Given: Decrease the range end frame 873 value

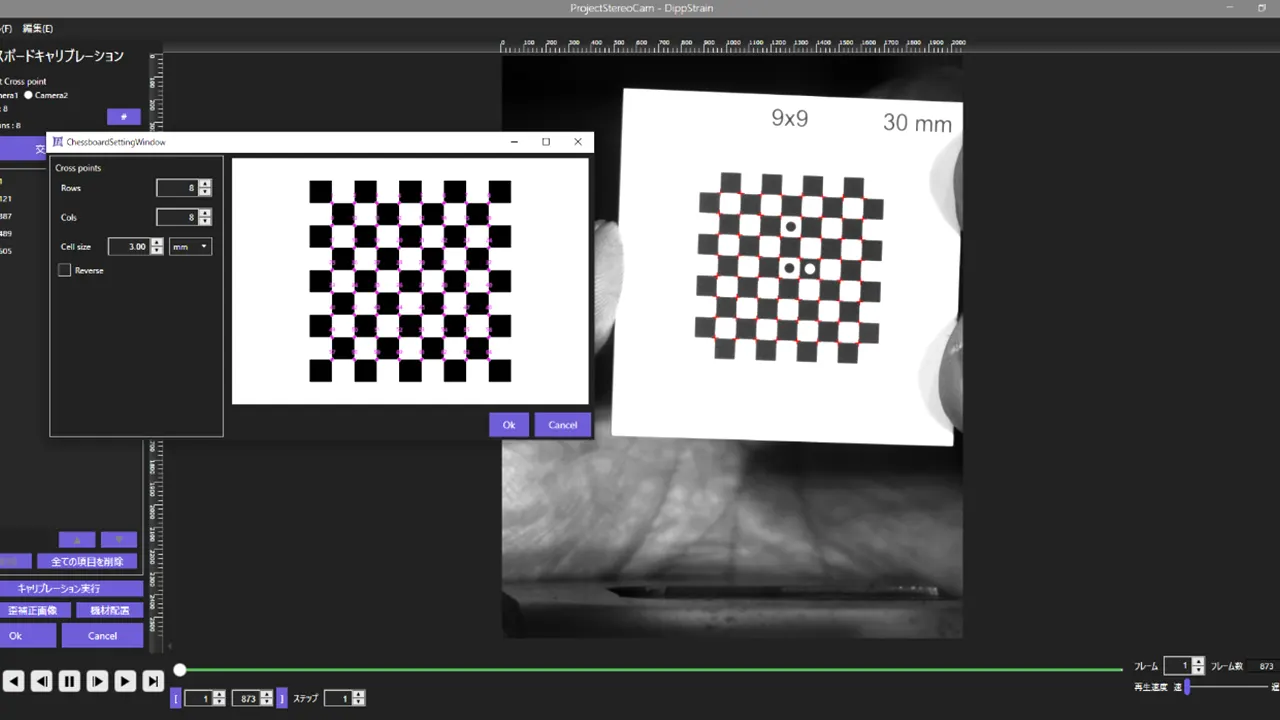Looking at the screenshot, I should click(267, 702).
